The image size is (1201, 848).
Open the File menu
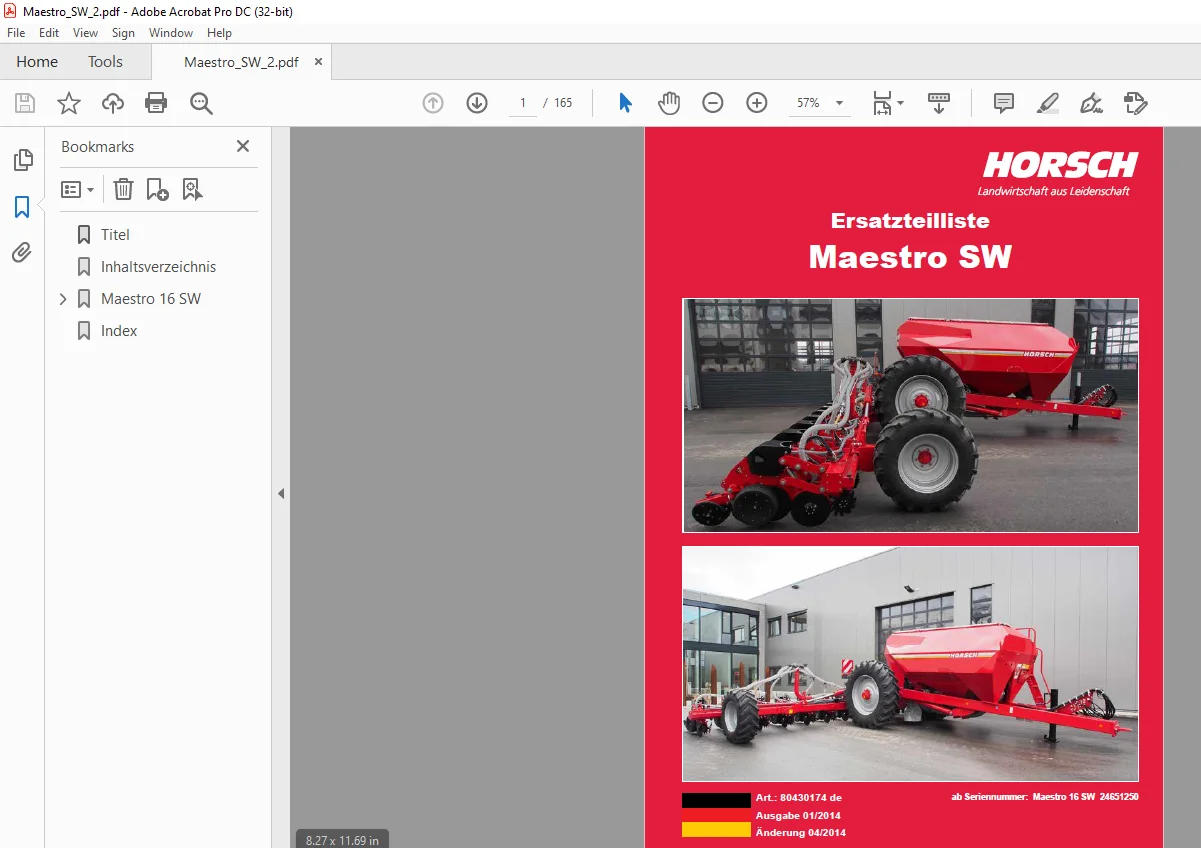tap(16, 33)
